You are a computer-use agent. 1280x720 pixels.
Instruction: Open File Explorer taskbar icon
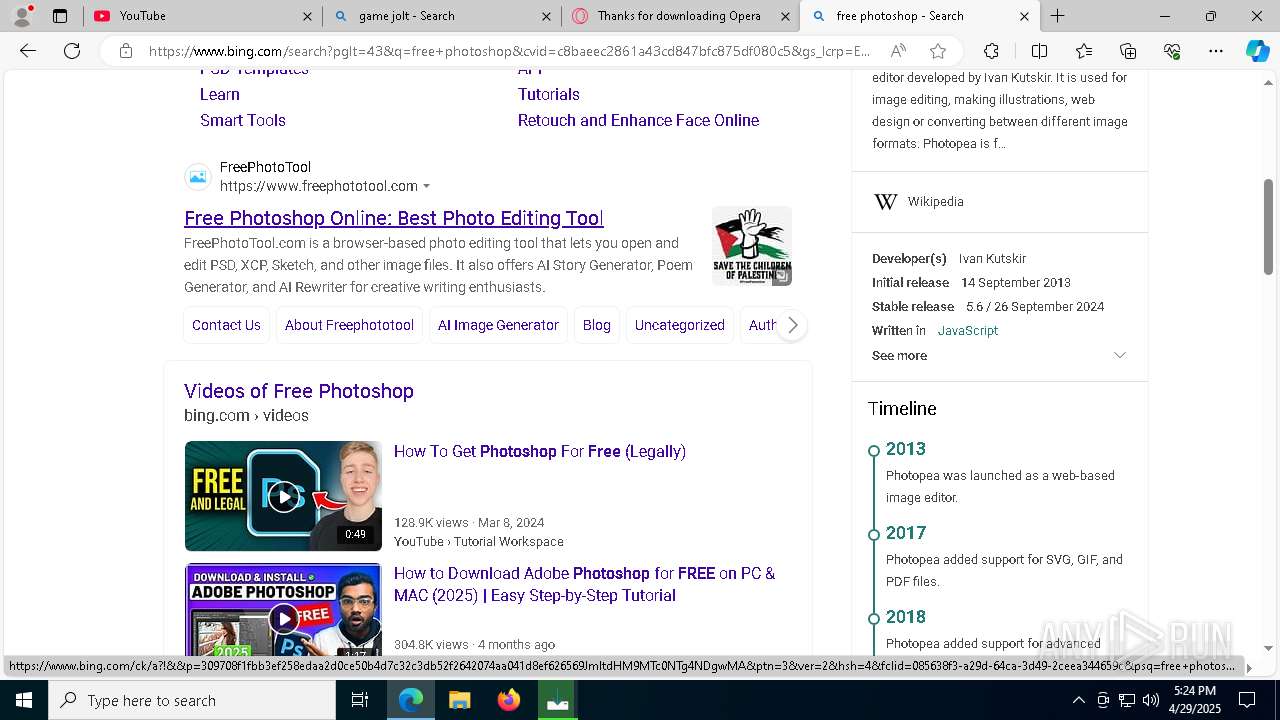point(459,700)
